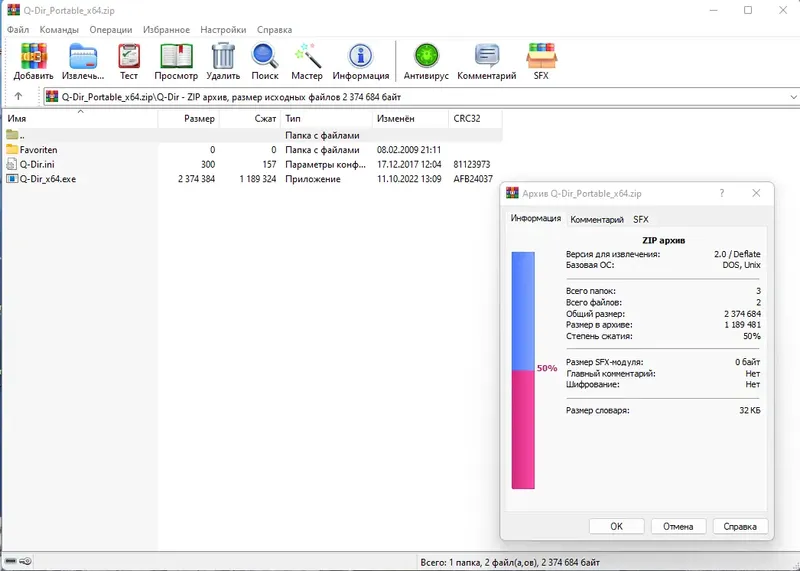The height and width of the screenshot is (571, 800).
Task: Click the WinRAR icon in Архив dialog title
Action: (x=512, y=193)
